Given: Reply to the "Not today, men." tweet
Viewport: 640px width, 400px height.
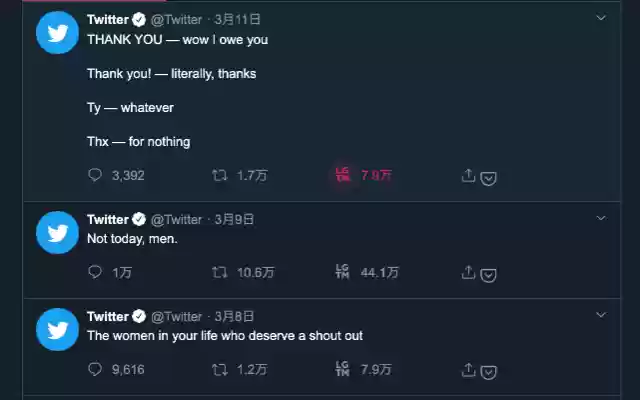Looking at the screenshot, I should [96, 271].
